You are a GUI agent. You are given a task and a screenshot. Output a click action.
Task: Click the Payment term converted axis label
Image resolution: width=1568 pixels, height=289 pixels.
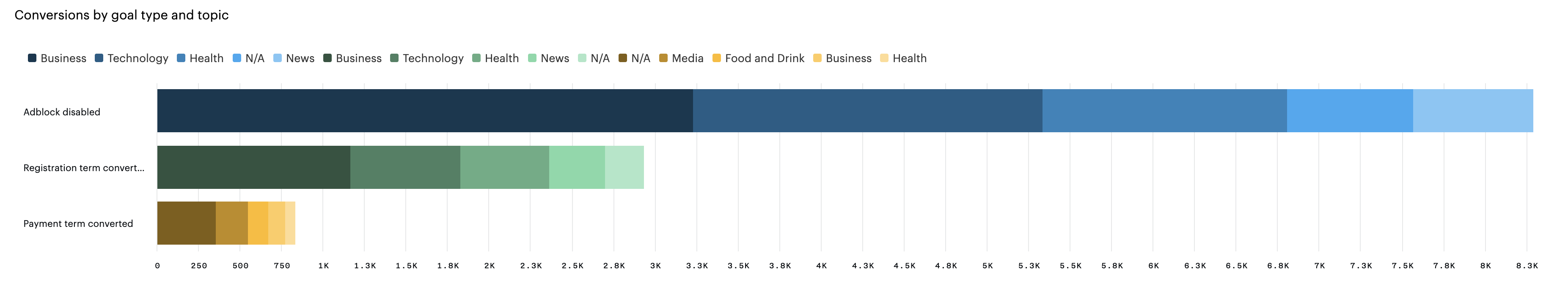(x=78, y=224)
